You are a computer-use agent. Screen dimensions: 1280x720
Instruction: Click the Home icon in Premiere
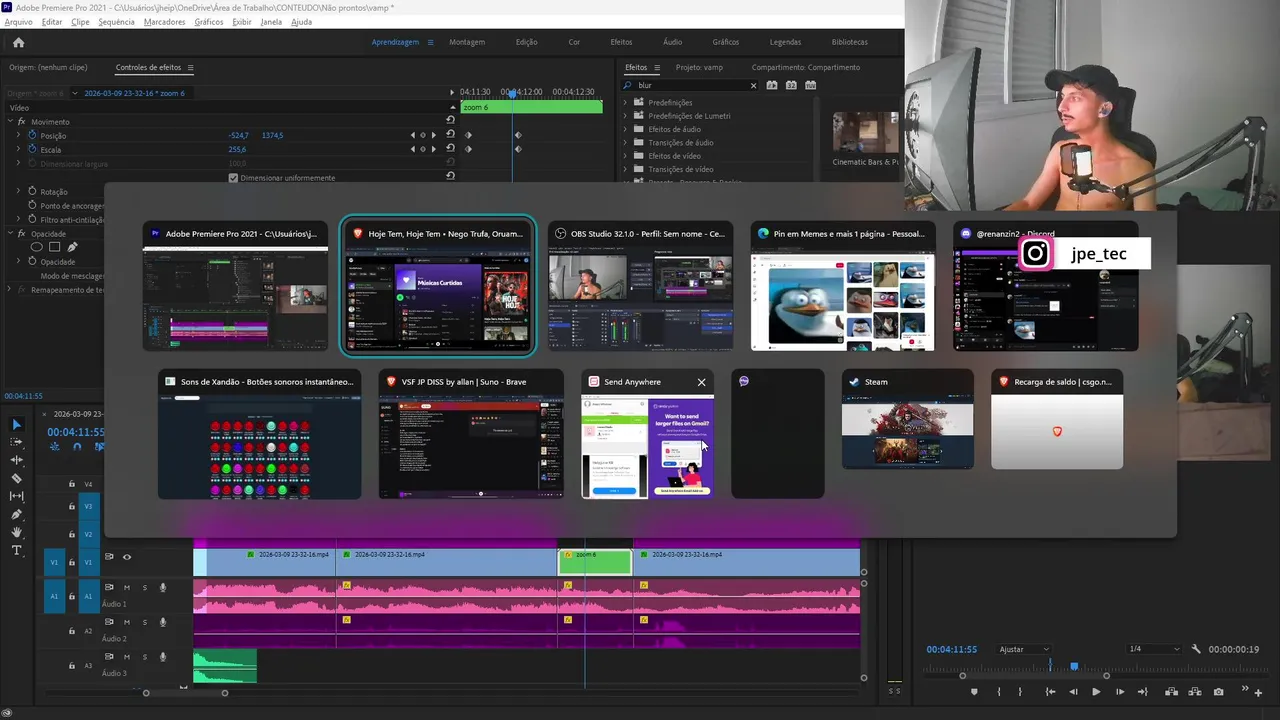(18, 42)
